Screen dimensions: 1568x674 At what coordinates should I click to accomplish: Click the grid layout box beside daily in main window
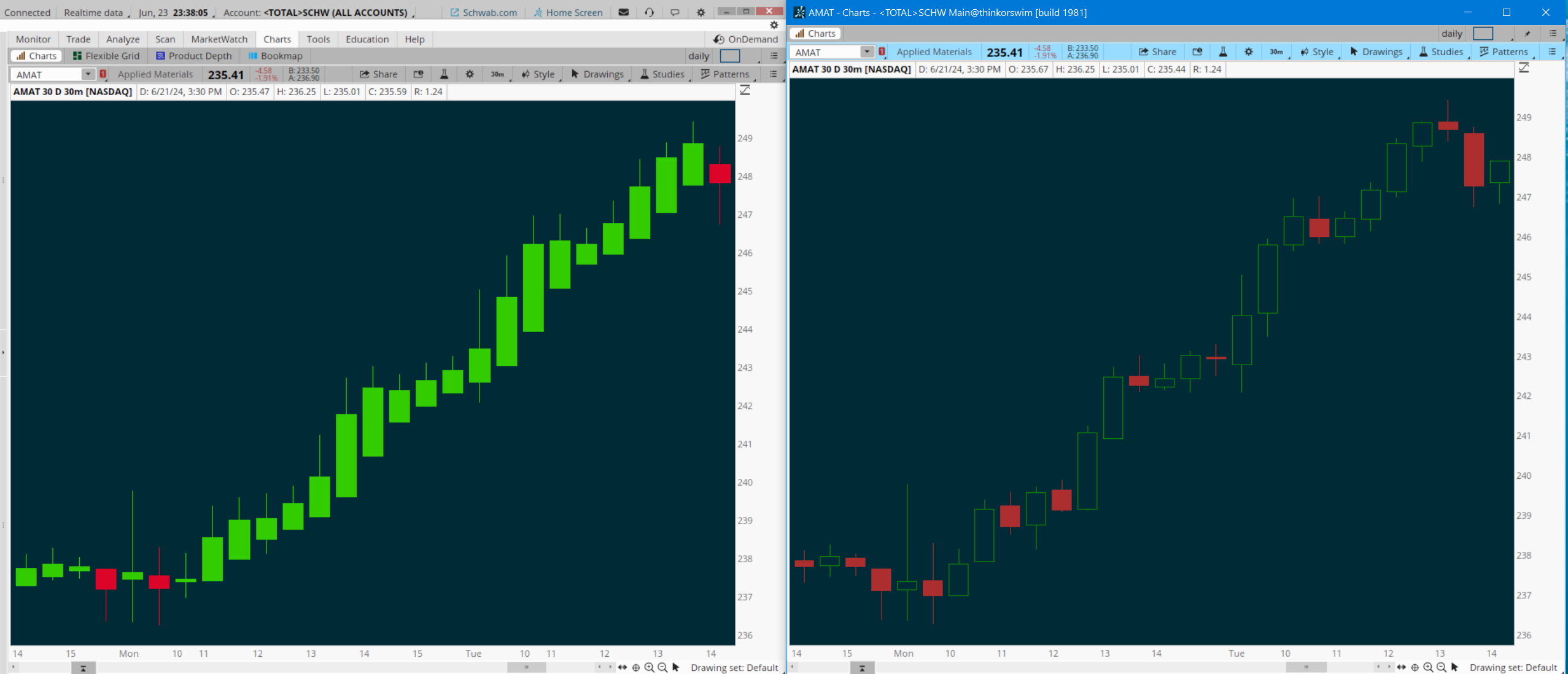(x=730, y=56)
